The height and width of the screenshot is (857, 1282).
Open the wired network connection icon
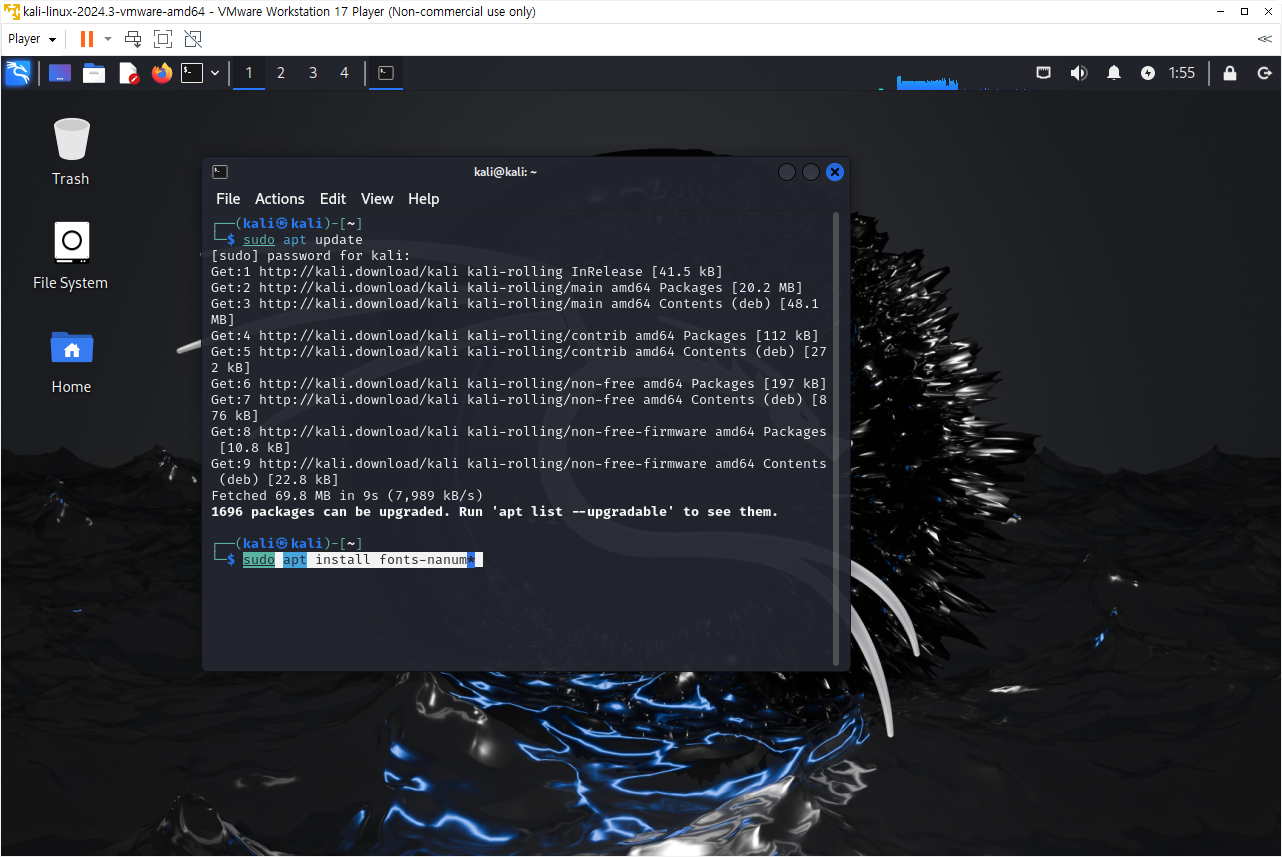click(1043, 73)
